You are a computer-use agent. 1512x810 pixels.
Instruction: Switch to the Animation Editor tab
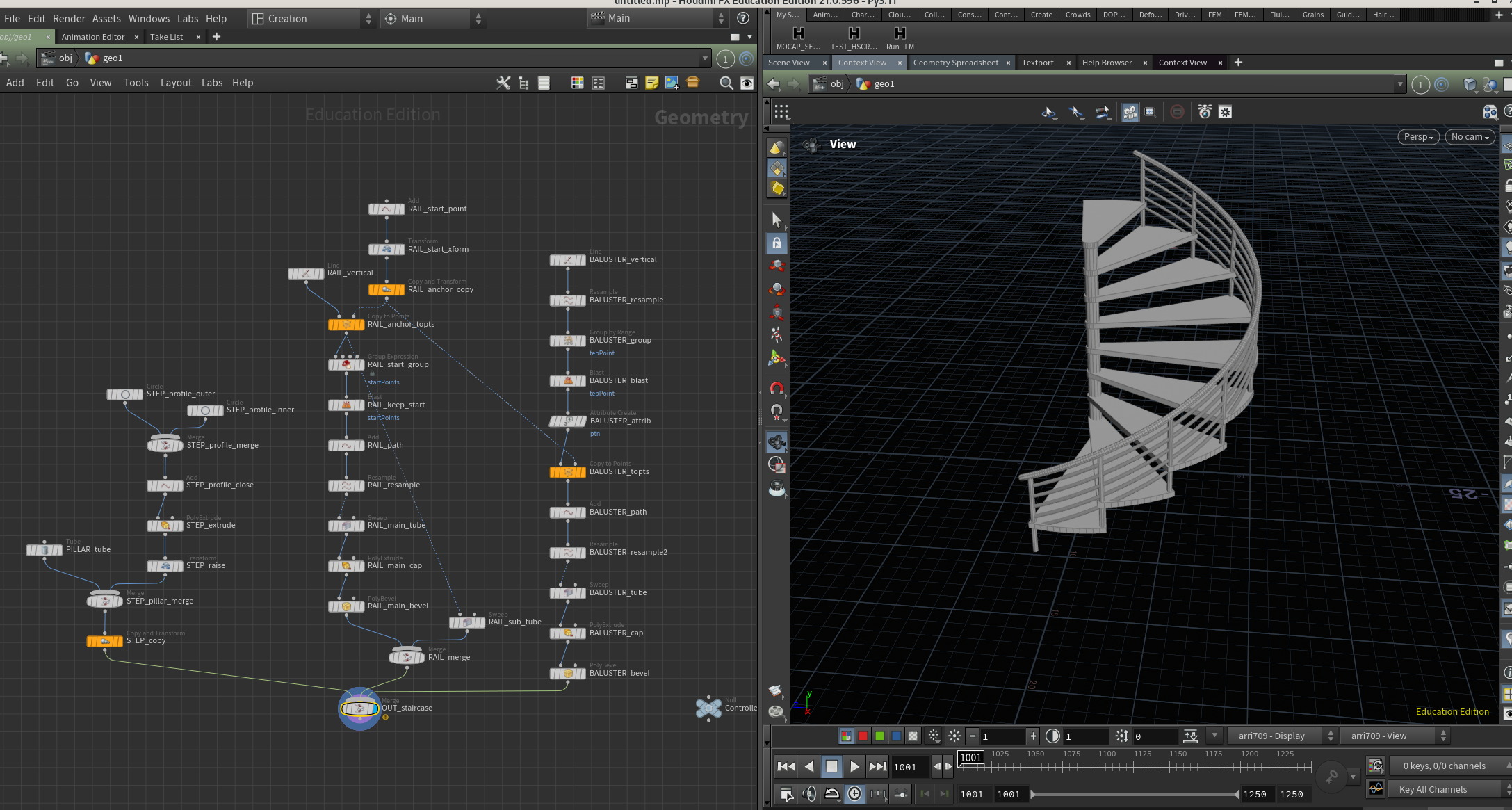(x=93, y=37)
